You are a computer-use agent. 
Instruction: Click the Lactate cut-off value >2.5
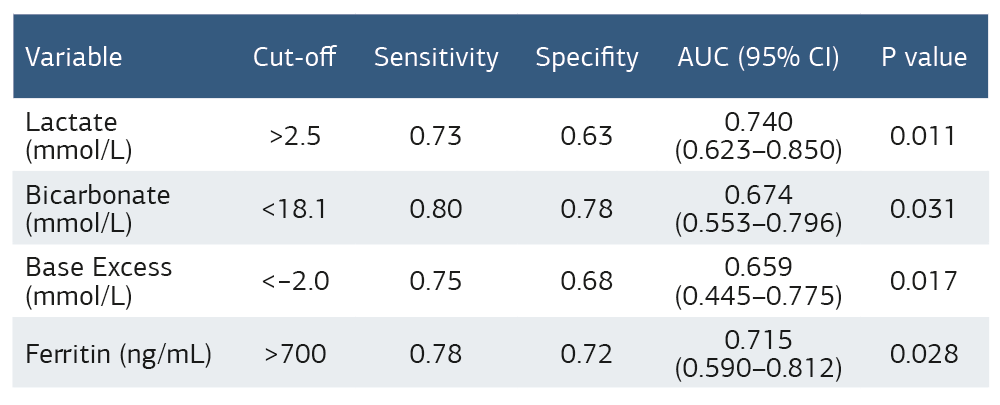tap(294, 136)
